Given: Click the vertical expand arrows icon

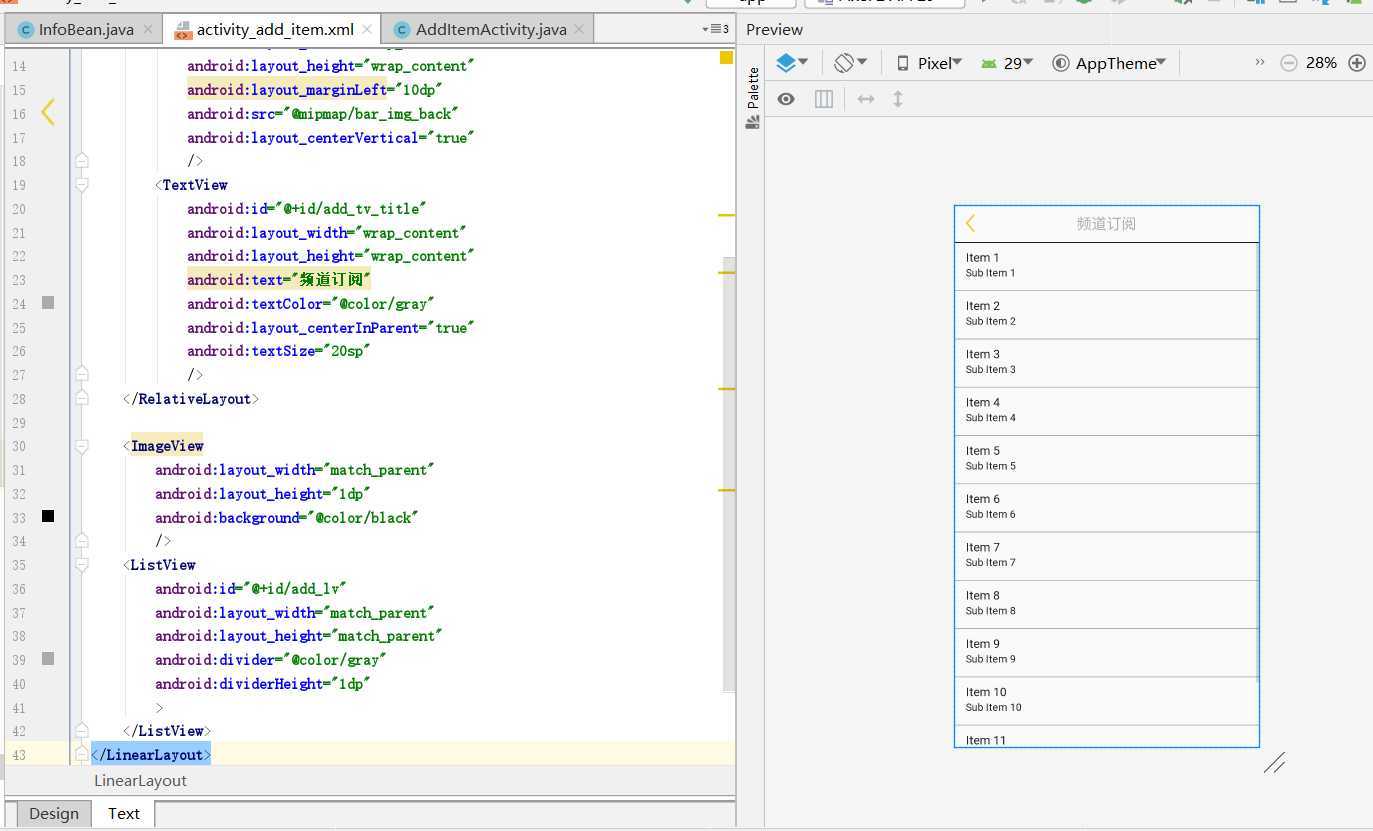Looking at the screenshot, I should coord(898,99).
